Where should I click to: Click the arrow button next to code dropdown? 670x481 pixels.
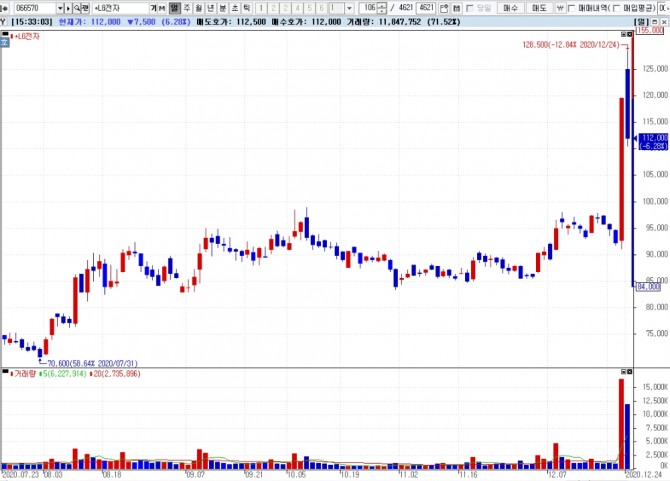(x=68, y=8)
